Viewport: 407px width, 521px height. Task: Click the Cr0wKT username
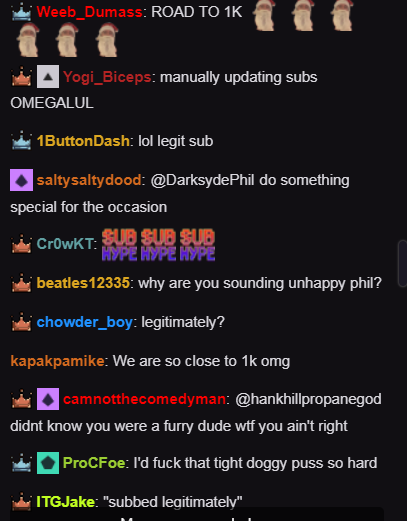pos(65,244)
